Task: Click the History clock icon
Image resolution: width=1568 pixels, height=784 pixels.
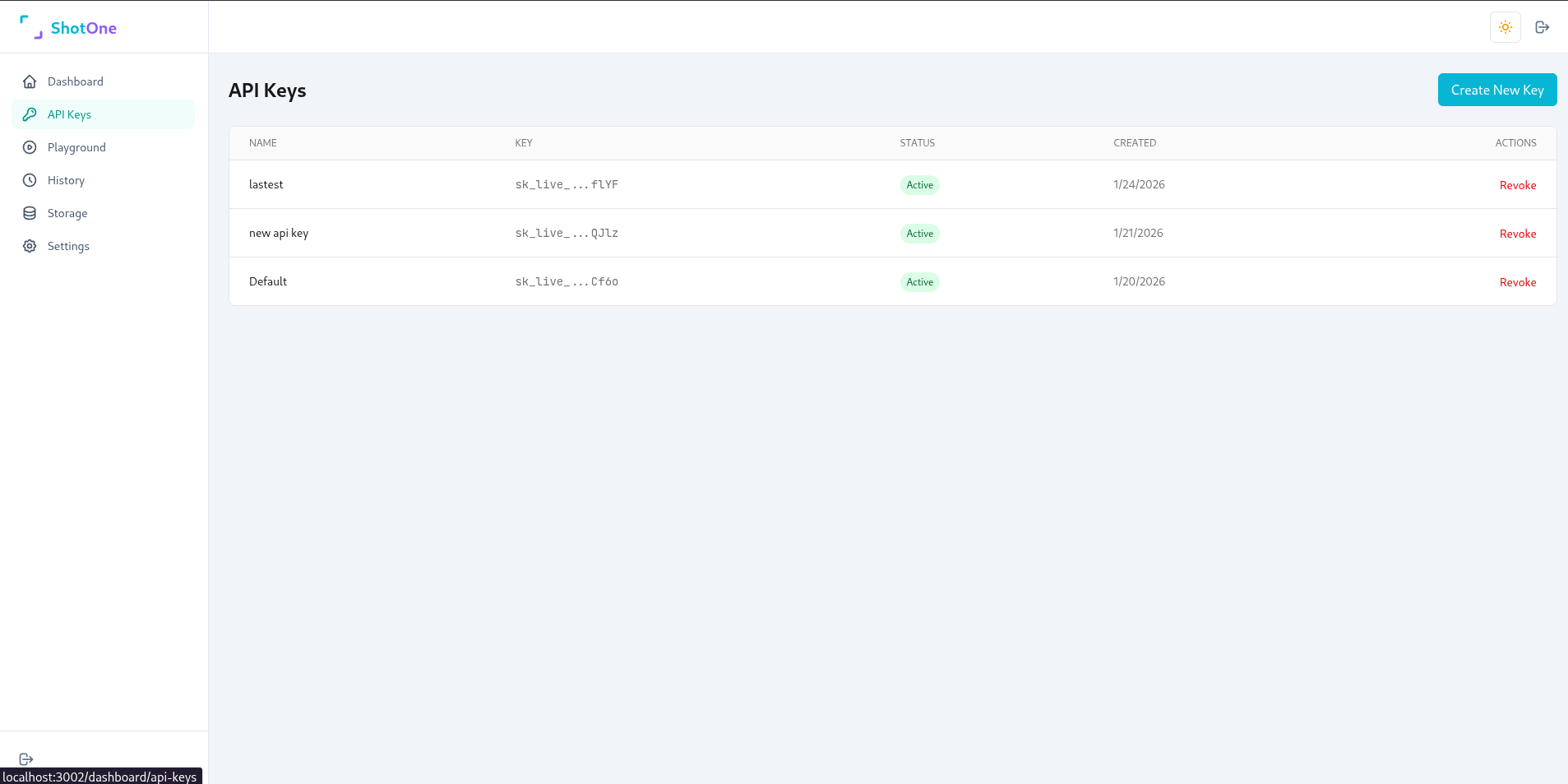Action: point(30,180)
